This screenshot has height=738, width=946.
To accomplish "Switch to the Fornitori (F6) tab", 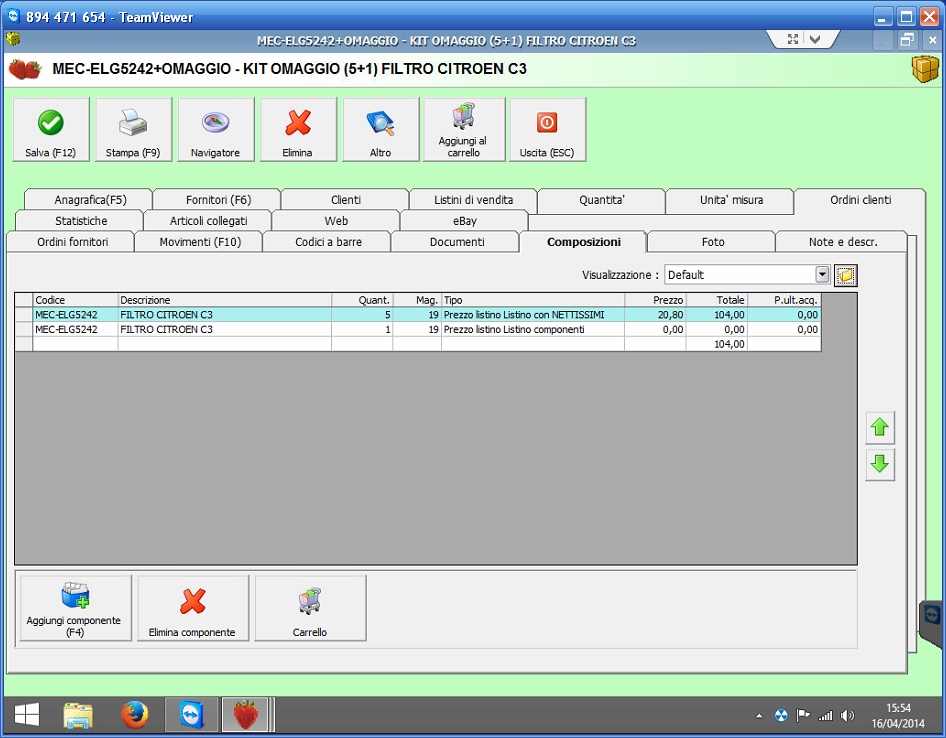I will 218,200.
